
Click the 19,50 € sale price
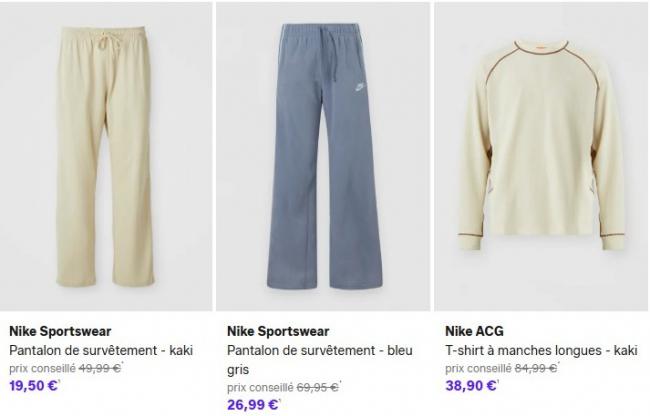pyautogui.click(x=34, y=386)
